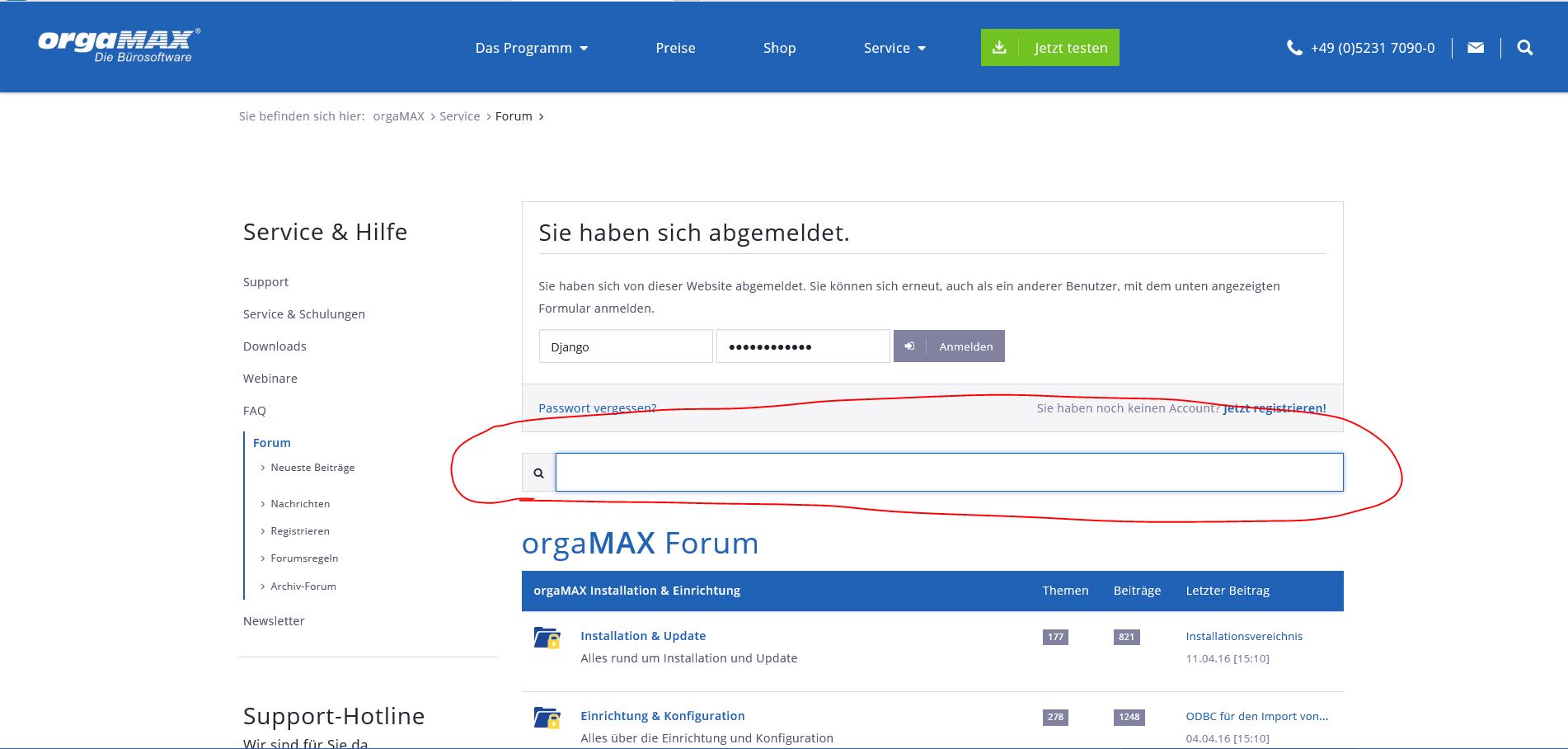This screenshot has height=749, width=1568.
Task: Open Service & Schulungen in the sidebar
Action: [x=303, y=314]
